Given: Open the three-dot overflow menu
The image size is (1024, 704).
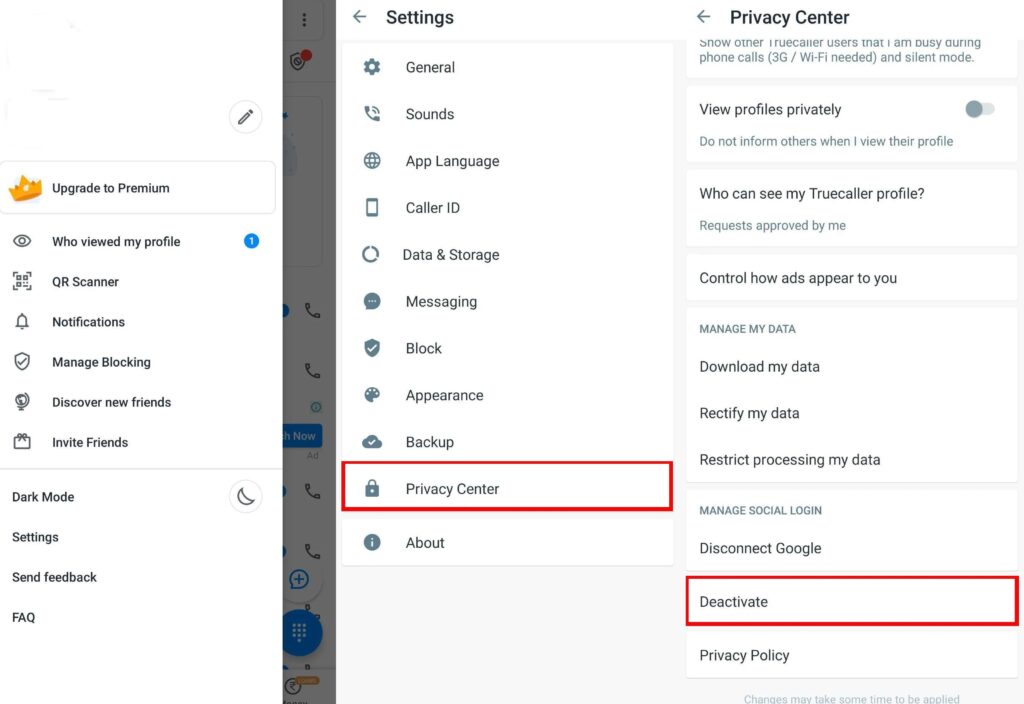Looking at the screenshot, I should 304,20.
